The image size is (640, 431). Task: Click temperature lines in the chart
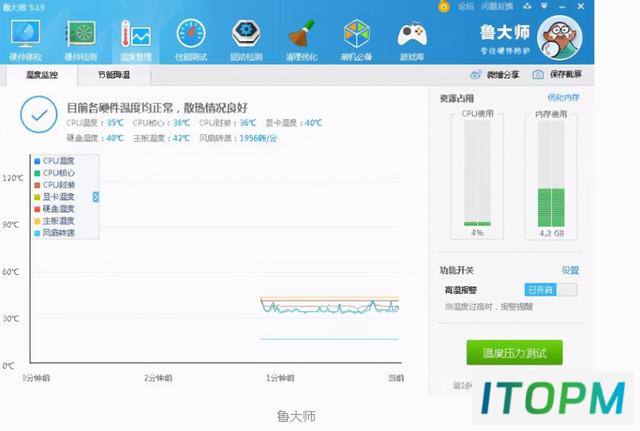[329, 305]
